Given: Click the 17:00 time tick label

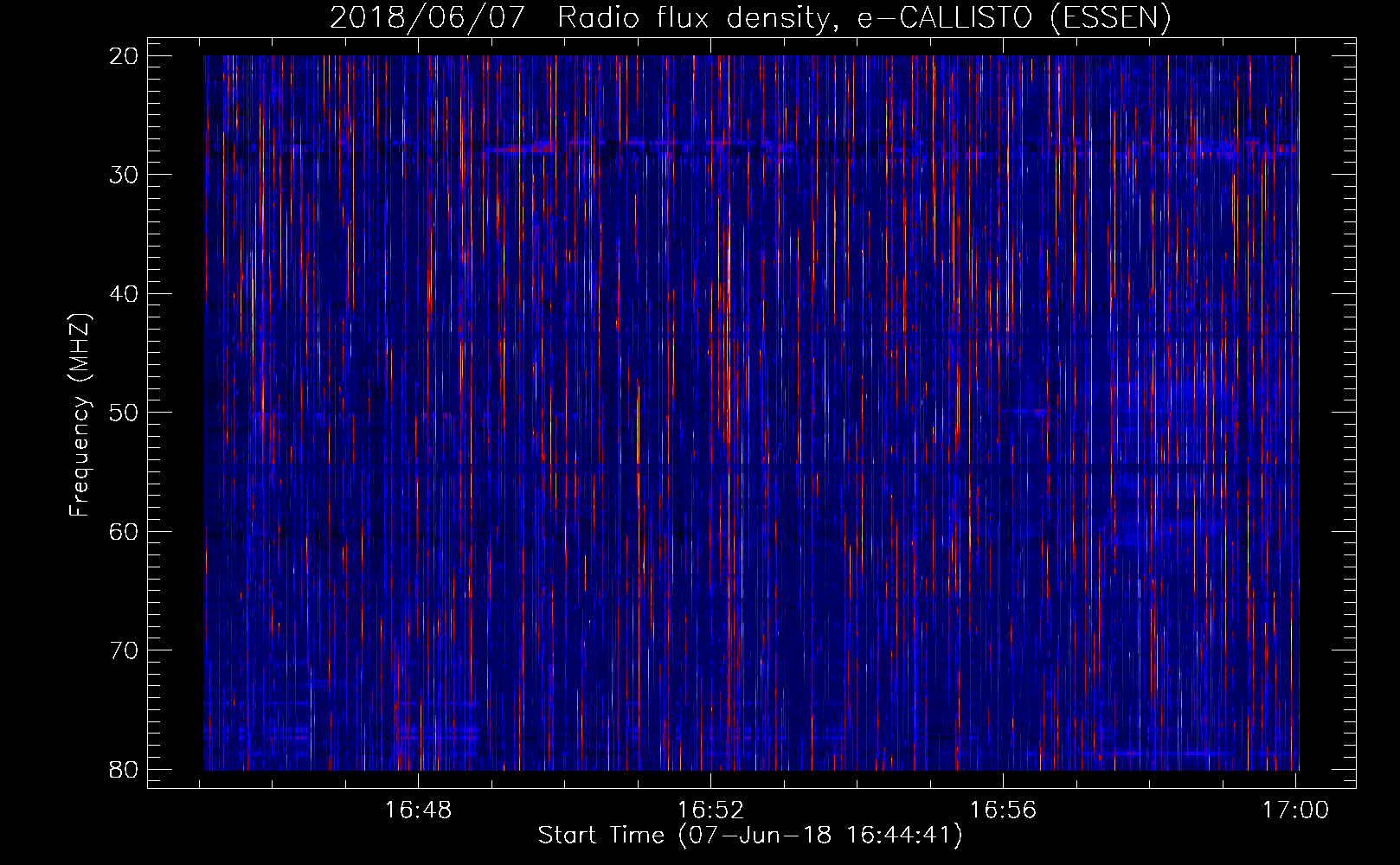Looking at the screenshot, I should tap(1295, 811).
